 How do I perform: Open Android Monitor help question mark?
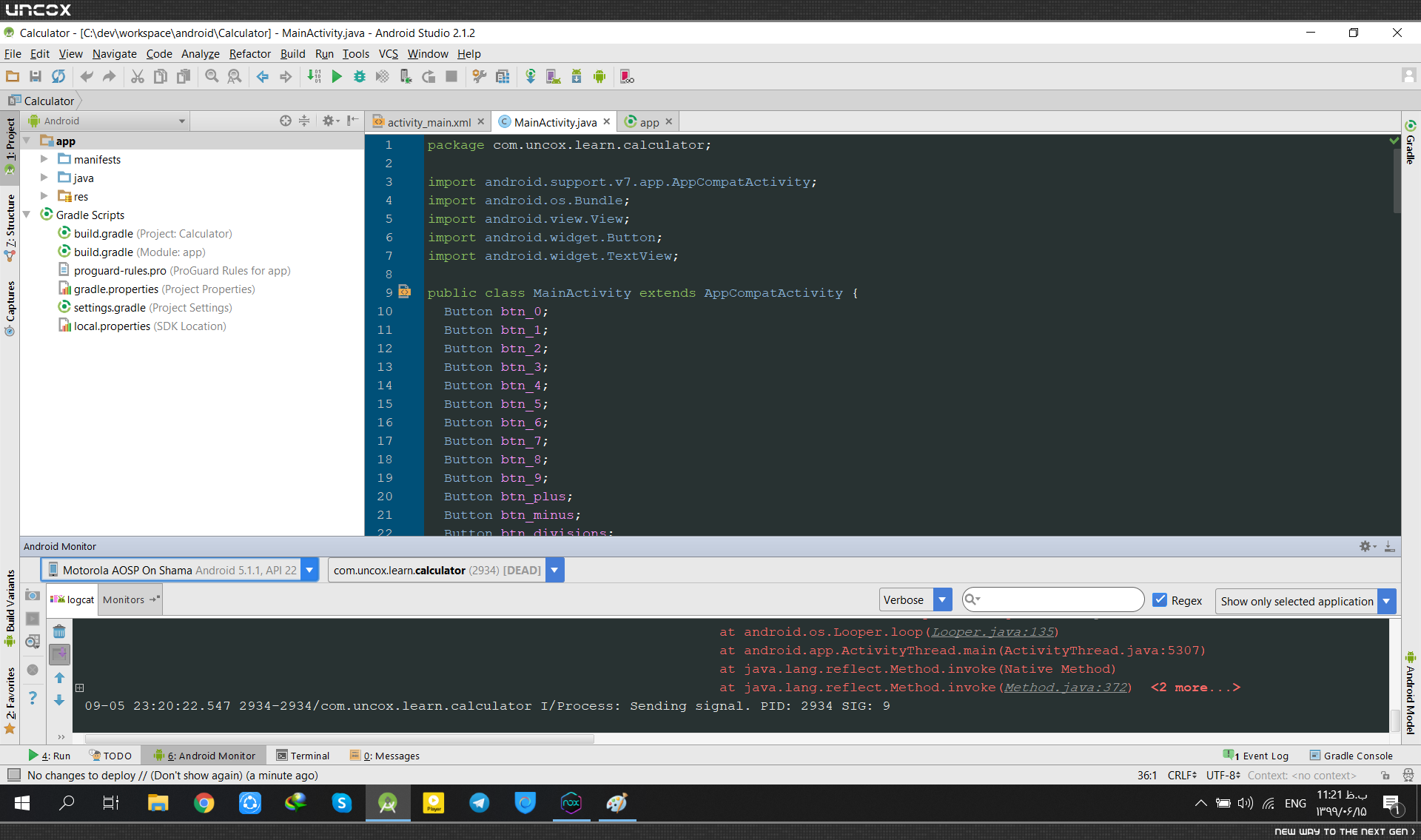tap(33, 697)
